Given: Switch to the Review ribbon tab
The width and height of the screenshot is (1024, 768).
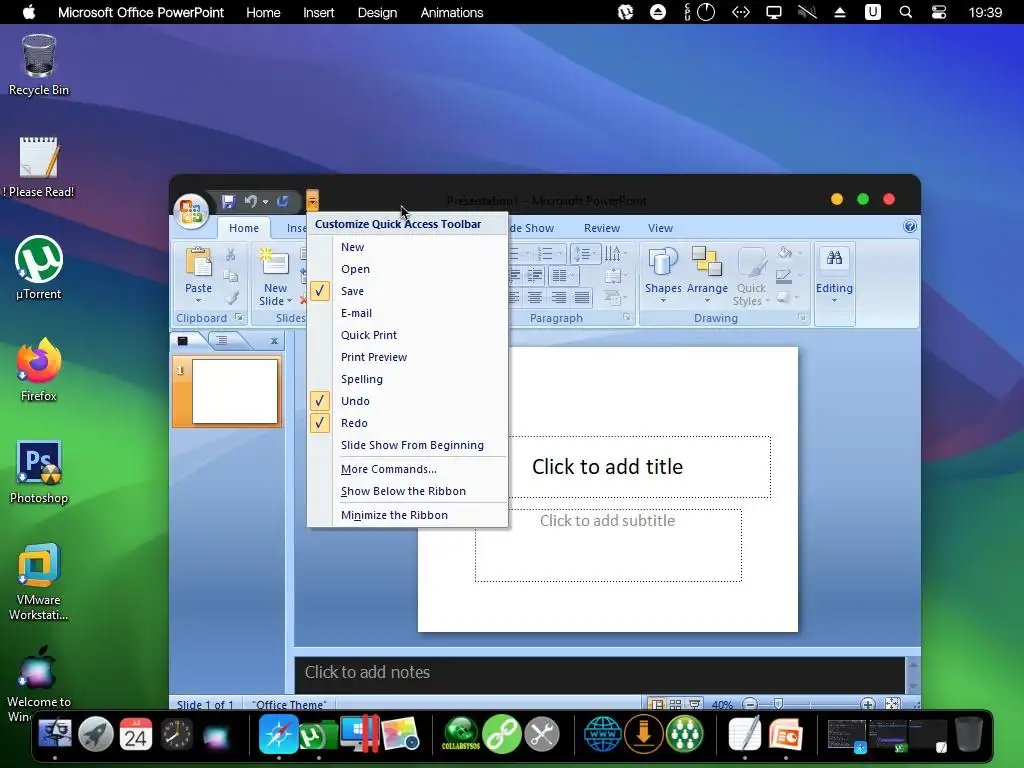Looking at the screenshot, I should coord(601,228).
